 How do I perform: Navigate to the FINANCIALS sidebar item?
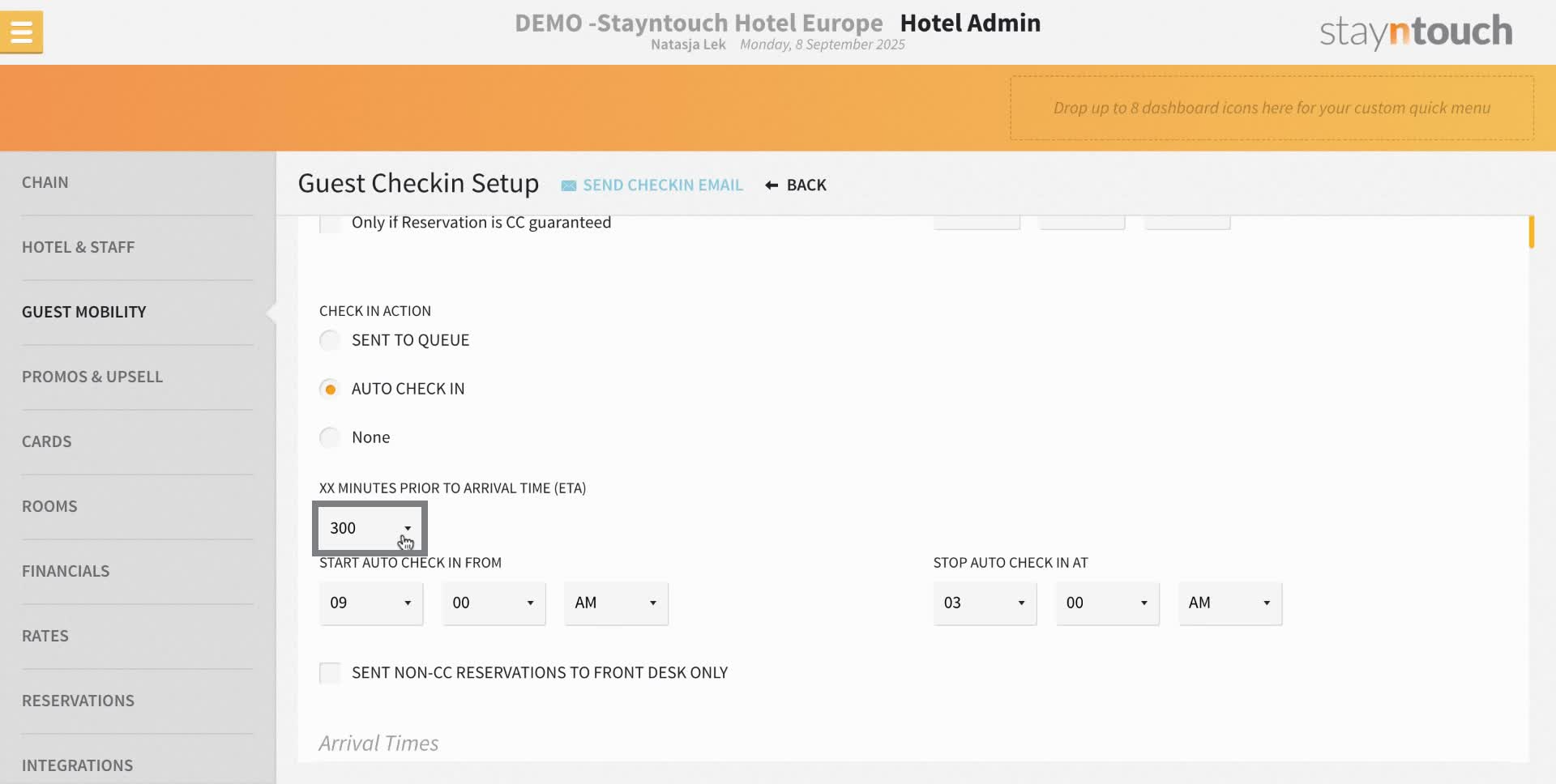(x=66, y=571)
